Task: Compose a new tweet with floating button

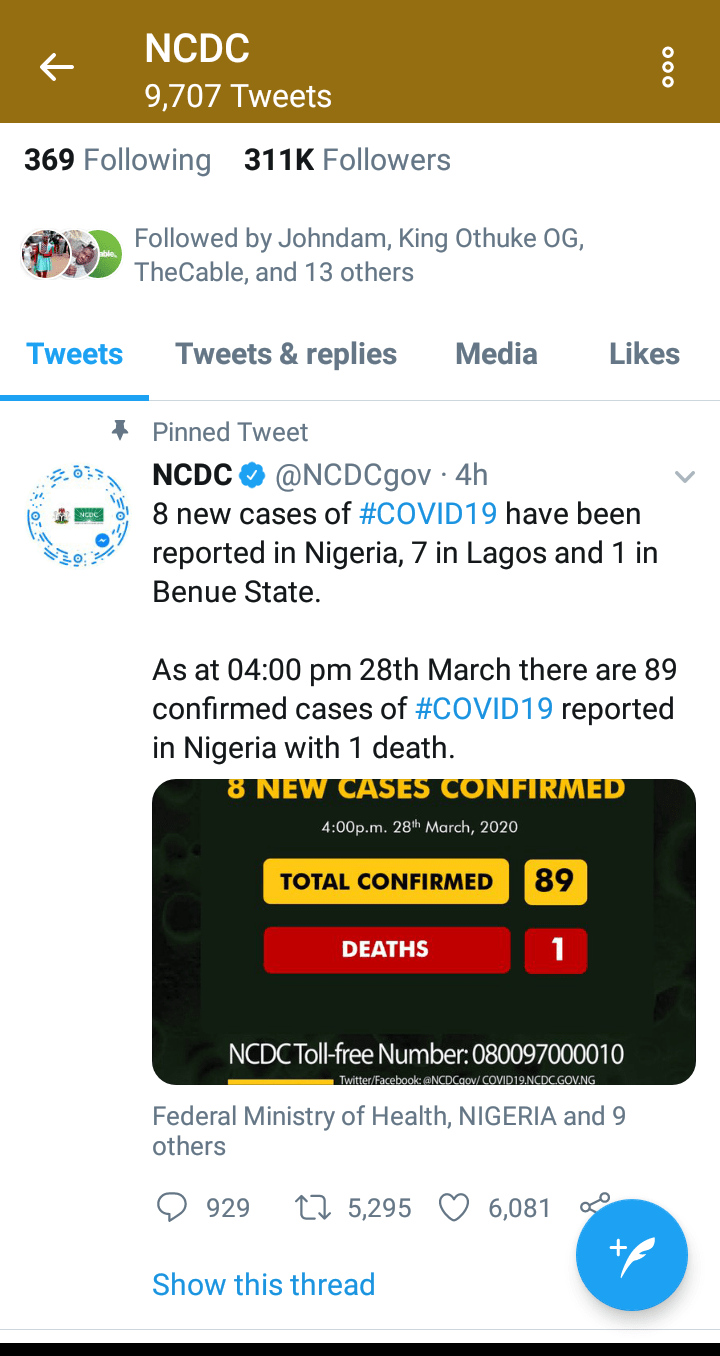Action: (632, 1254)
